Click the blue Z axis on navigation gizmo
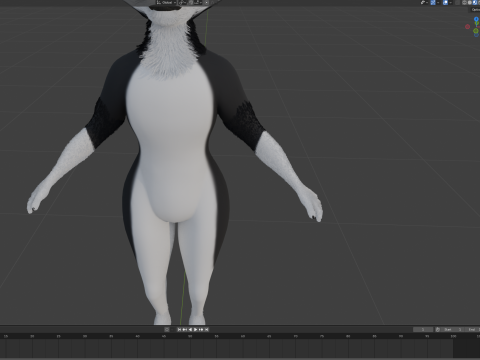 point(476,19)
